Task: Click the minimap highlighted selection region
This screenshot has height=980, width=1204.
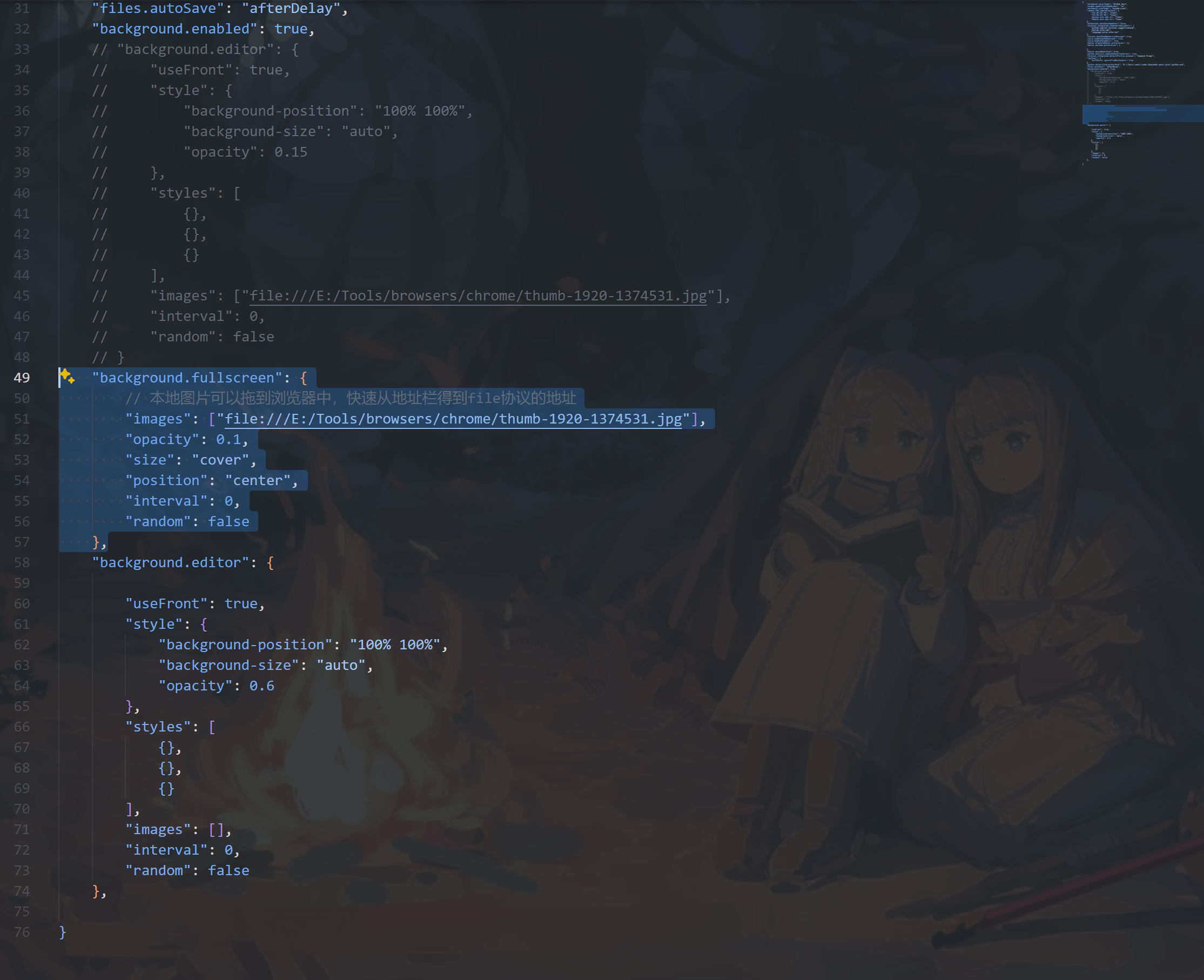Action: coord(1142,113)
